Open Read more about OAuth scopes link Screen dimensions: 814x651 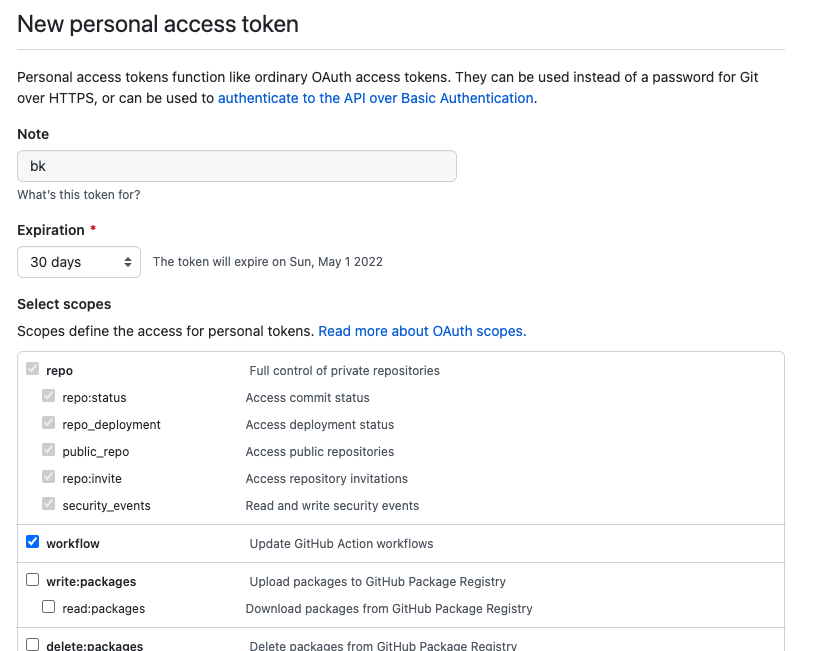click(422, 331)
